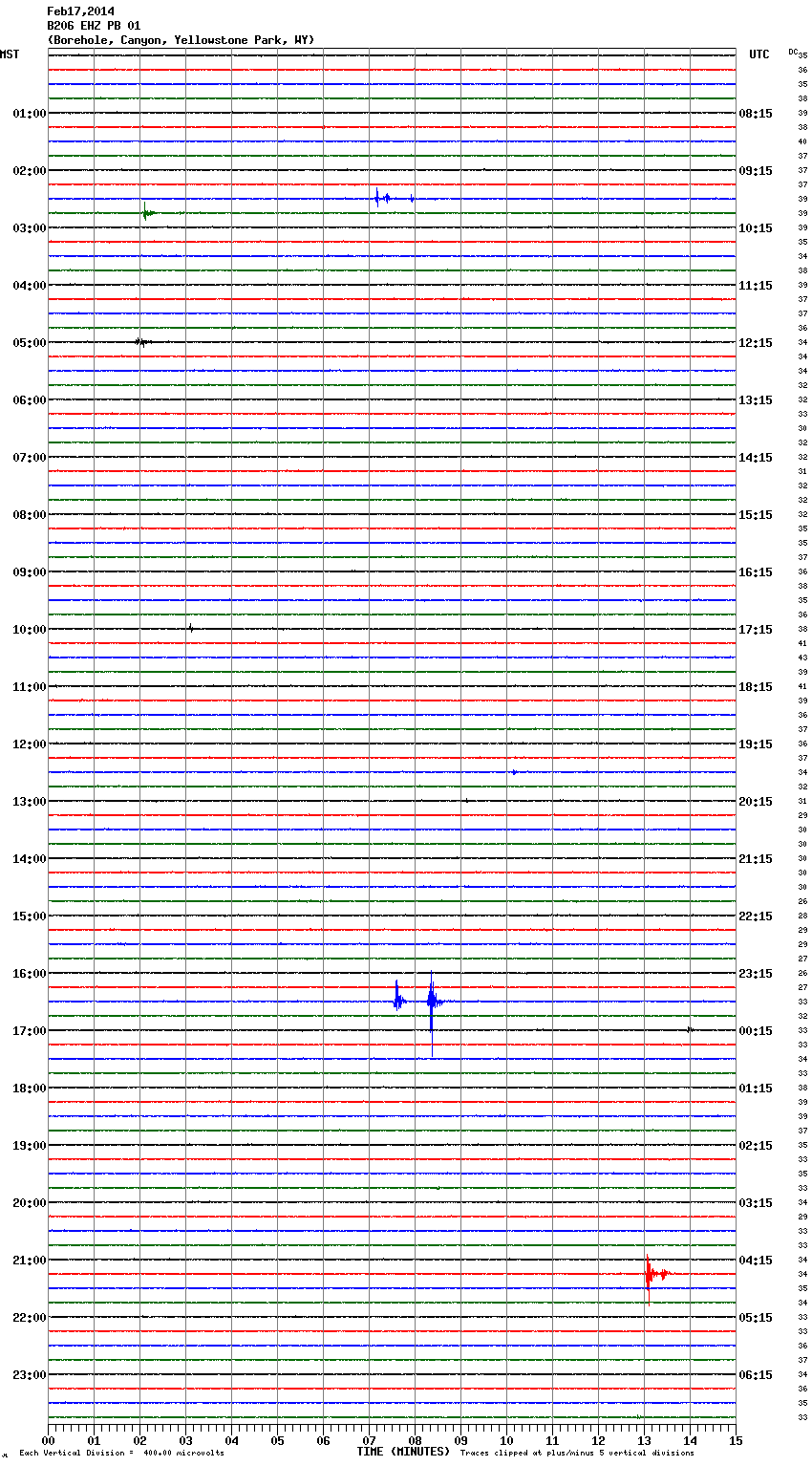Click the 05 tick label on the minutes axis

tap(277, 1440)
